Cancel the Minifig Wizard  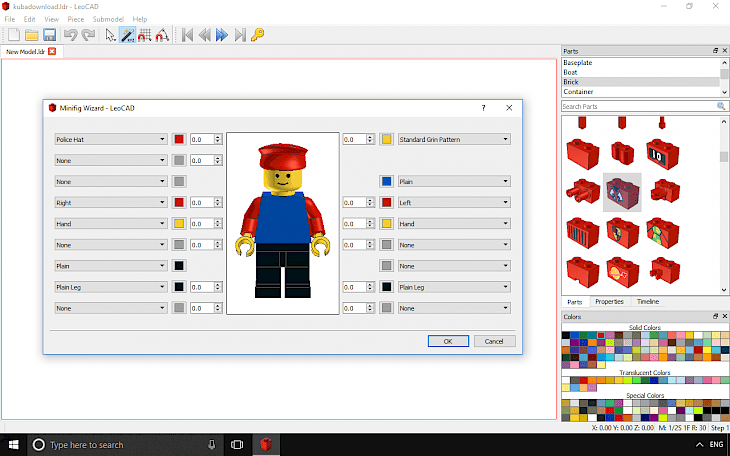click(494, 341)
